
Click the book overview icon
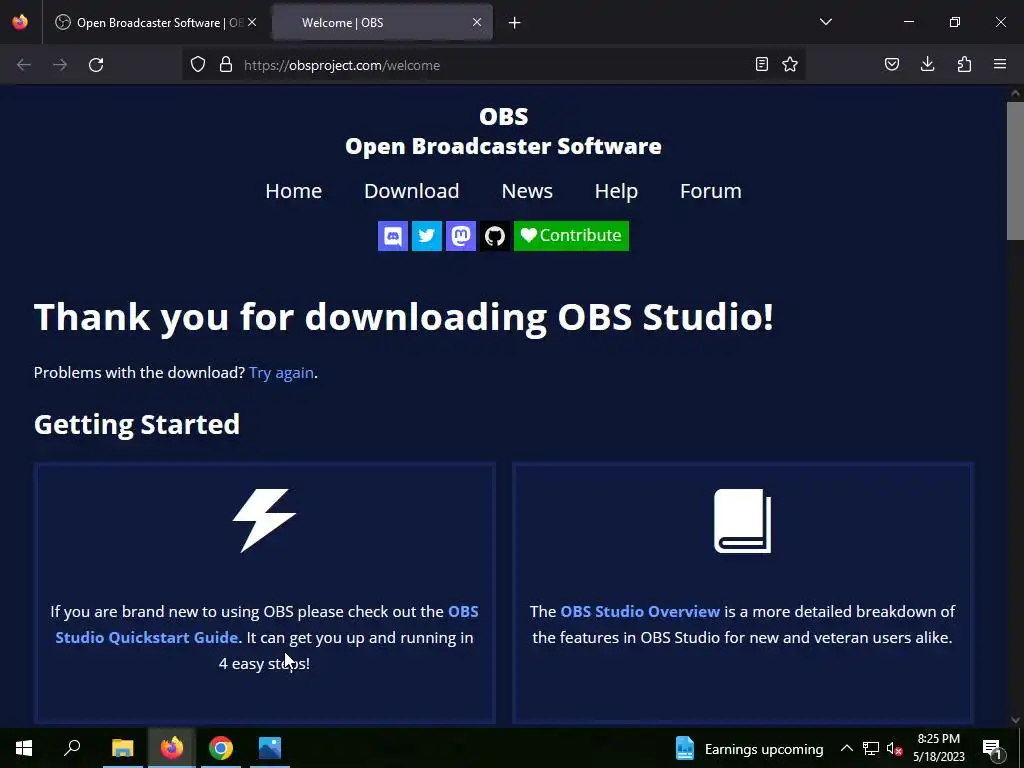click(x=743, y=520)
